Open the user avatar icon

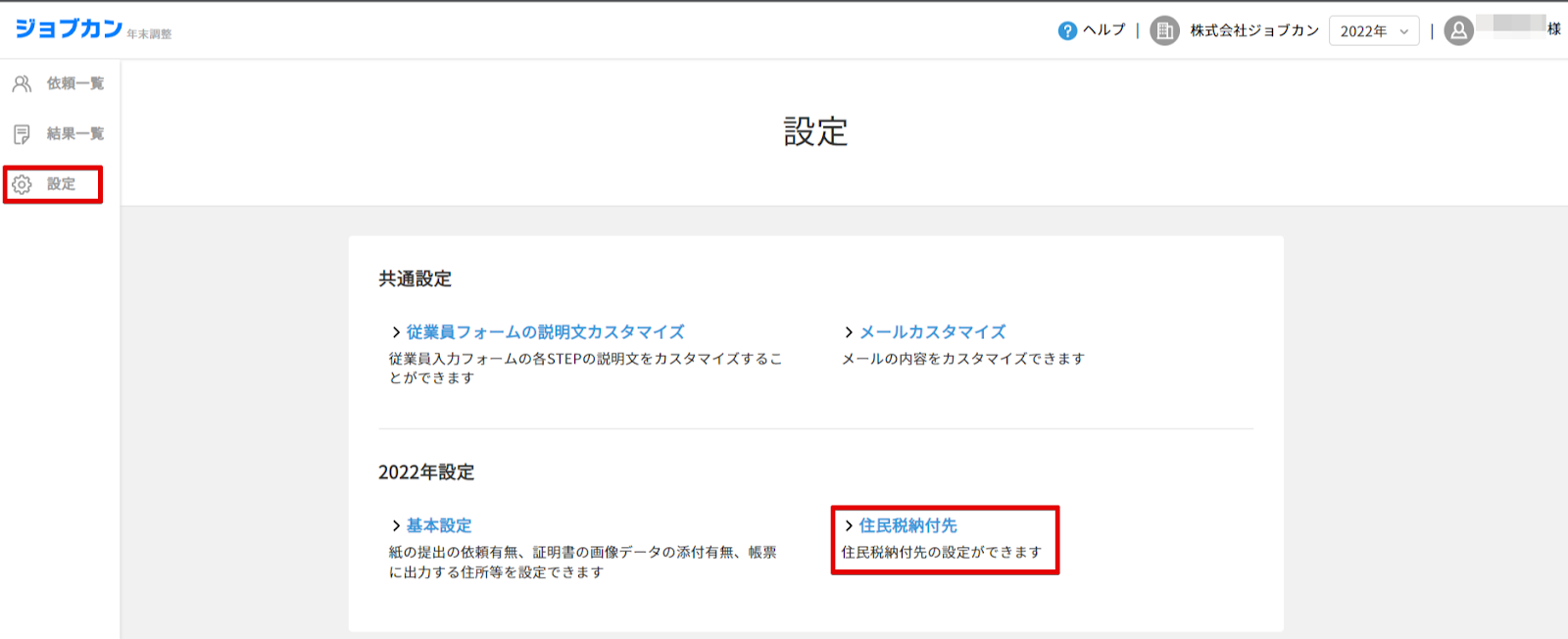1458,31
